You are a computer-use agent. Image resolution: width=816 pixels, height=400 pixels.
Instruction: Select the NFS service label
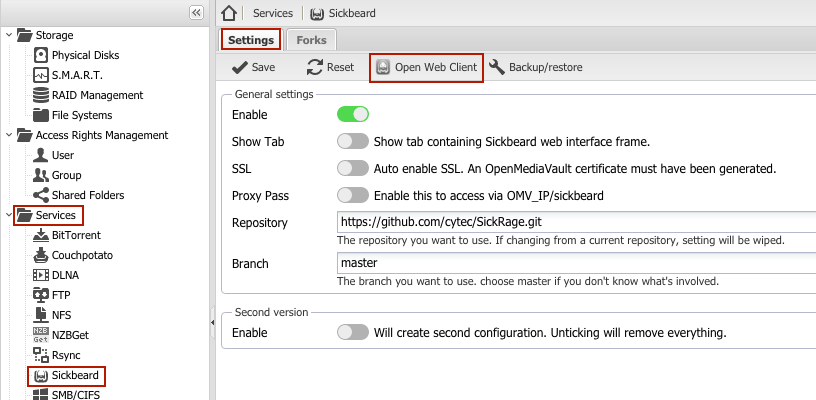[61, 315]
